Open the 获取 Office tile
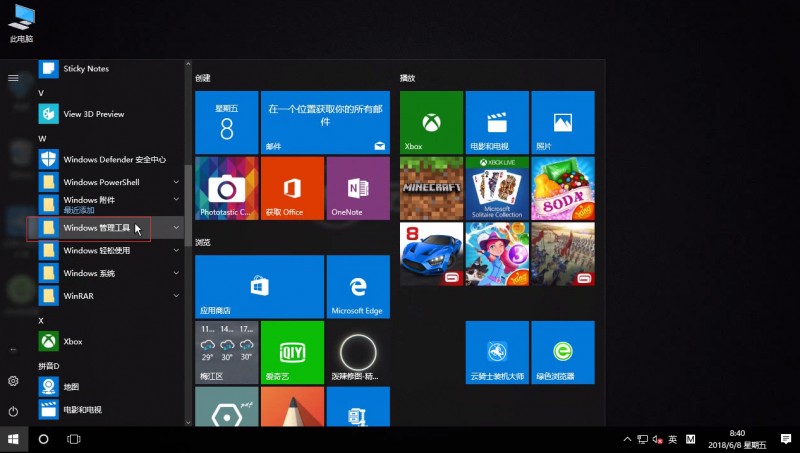 292,188
